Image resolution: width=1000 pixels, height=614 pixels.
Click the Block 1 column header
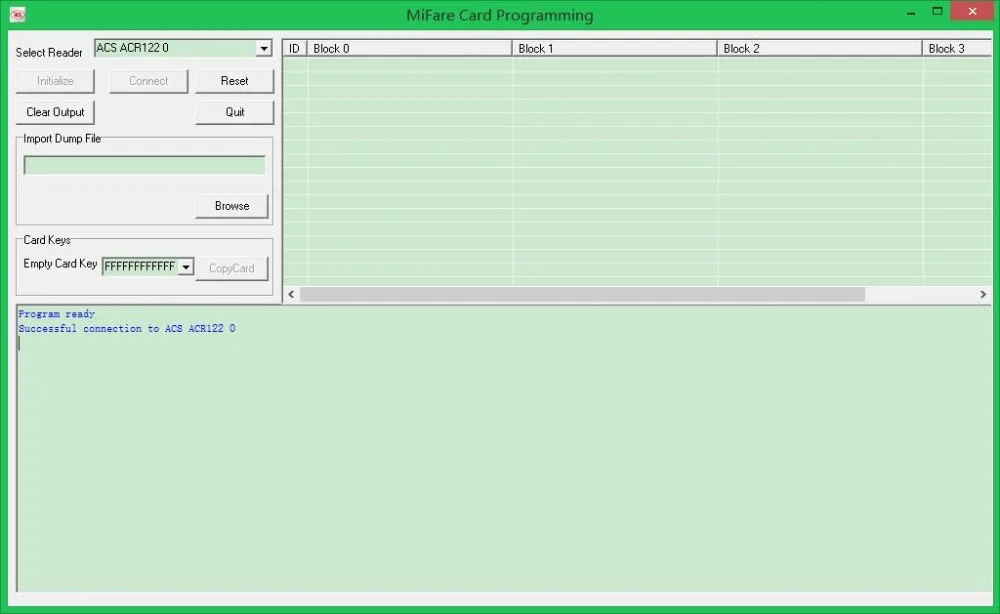pyautogui.click(x=615, y=48)
